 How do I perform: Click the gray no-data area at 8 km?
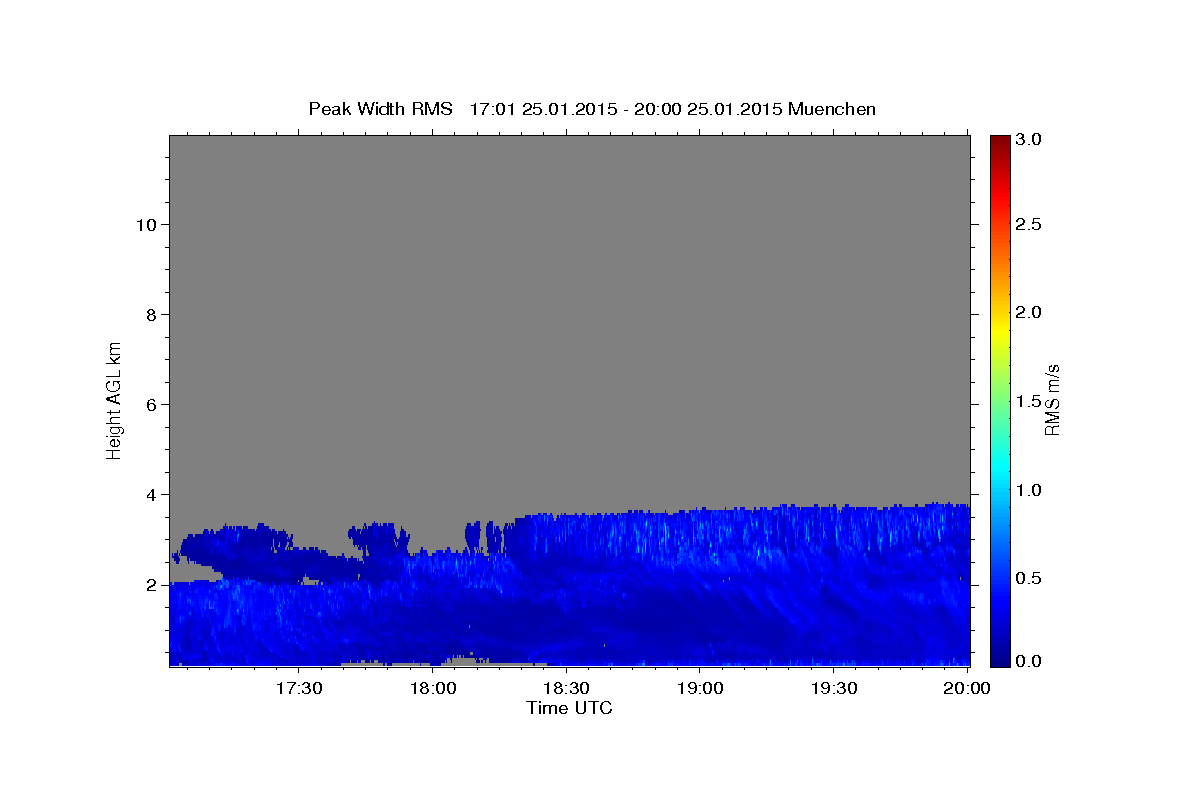click(569, 314)
